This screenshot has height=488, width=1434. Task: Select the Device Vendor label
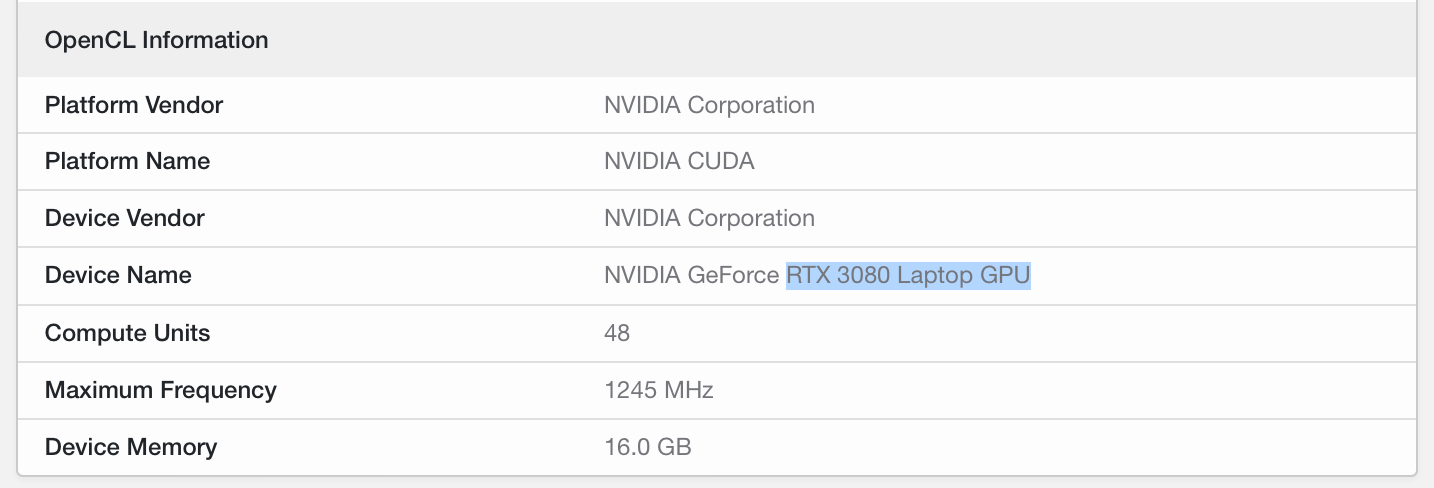point(125,218)
